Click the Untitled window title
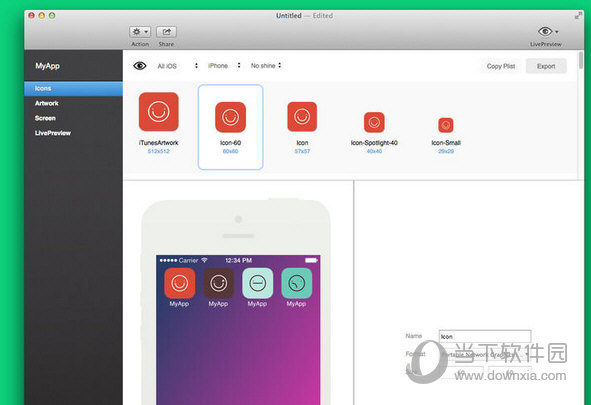The image size is (591, 405). pyautogui.click(x=289, y=16)
